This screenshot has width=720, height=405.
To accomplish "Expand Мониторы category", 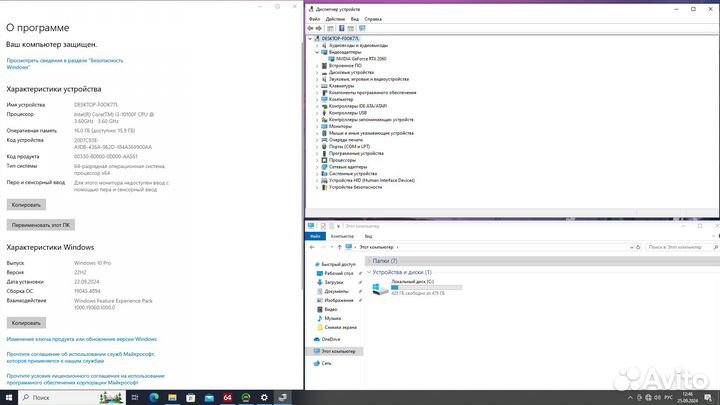I will [317, 126].
